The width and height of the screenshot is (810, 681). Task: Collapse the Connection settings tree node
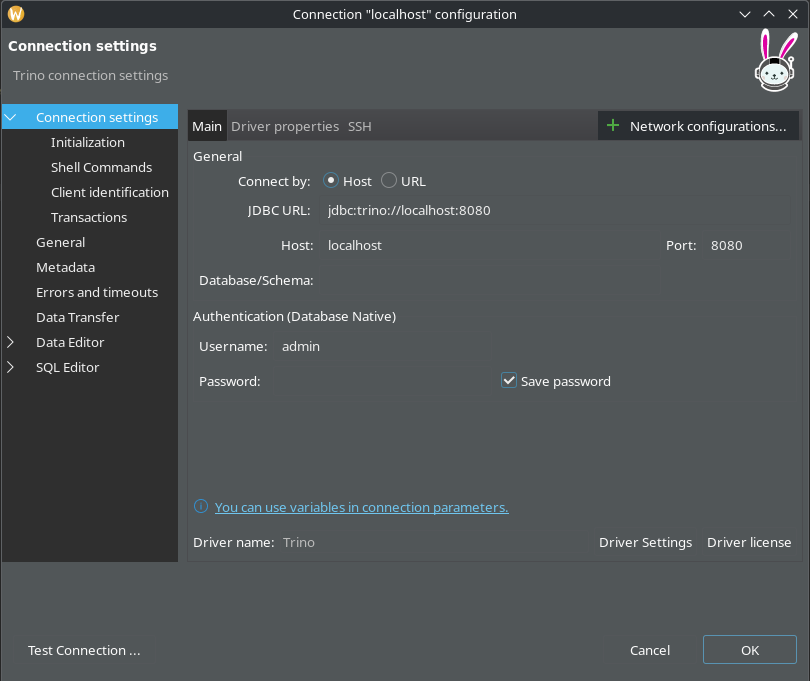[10, 116]
